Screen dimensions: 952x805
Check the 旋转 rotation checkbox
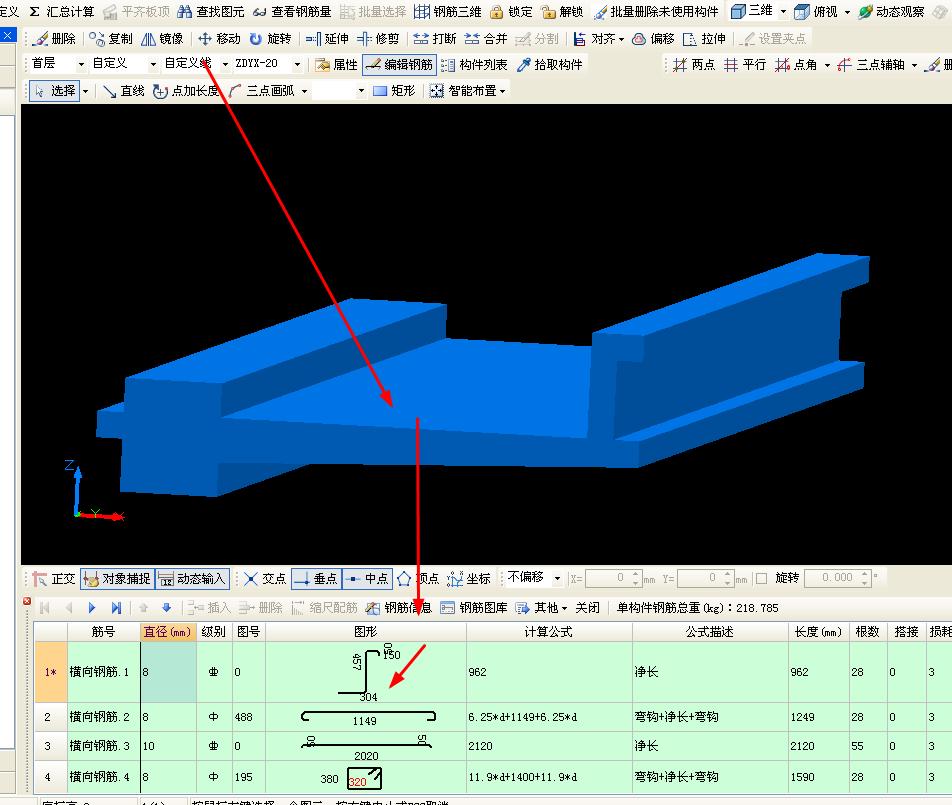coord(762,578)
